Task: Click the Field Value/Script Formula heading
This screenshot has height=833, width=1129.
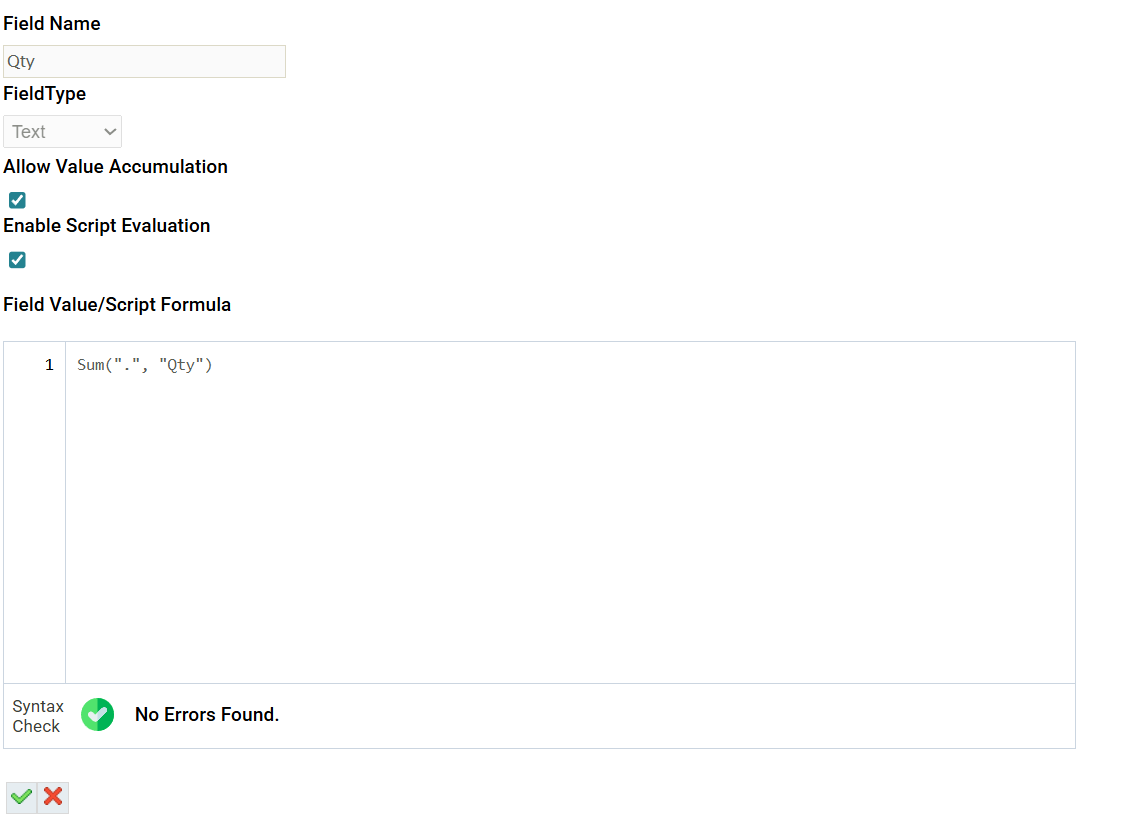Action: pyautogui.click(x=117, y=305)
